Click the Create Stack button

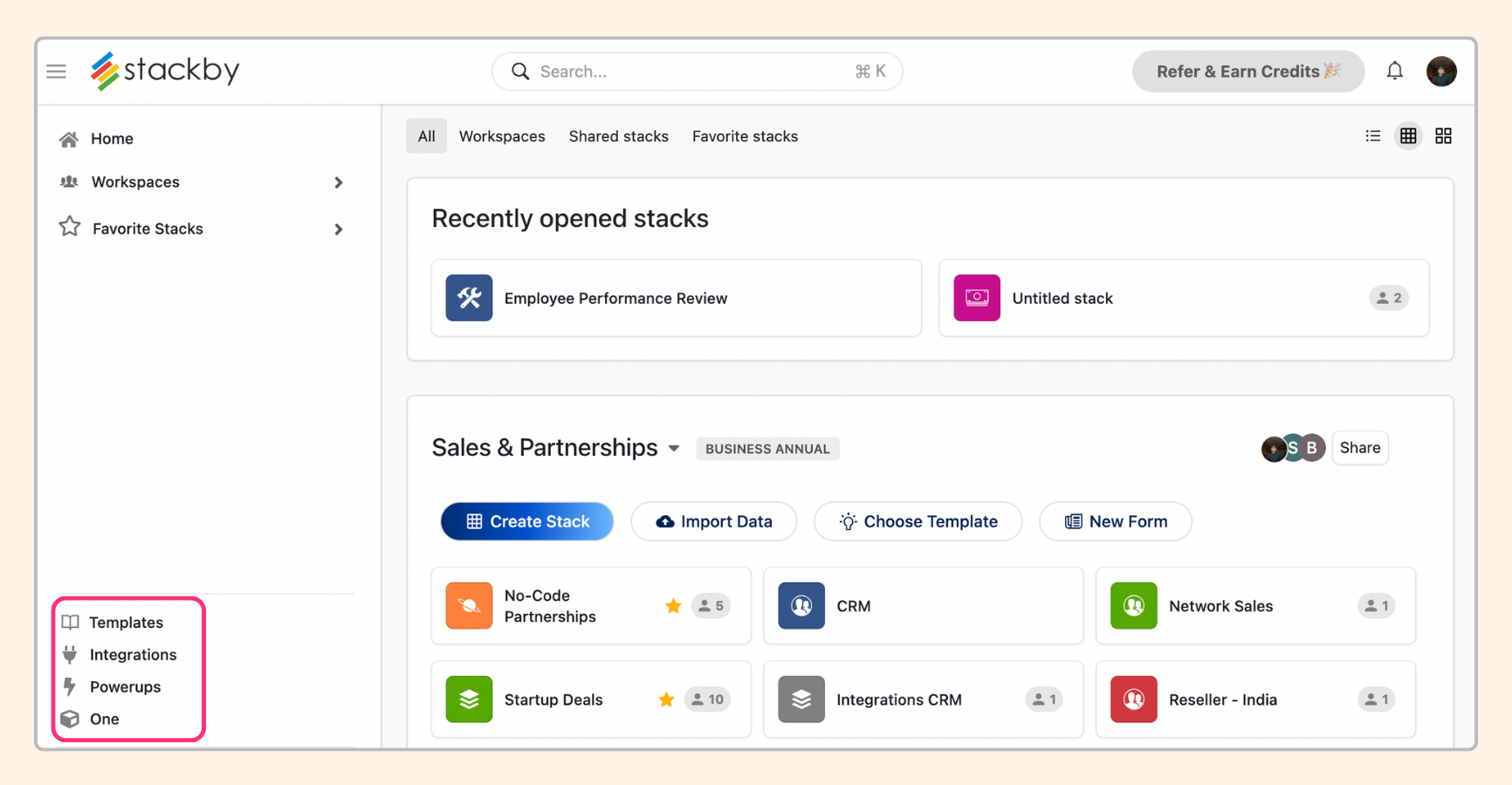(x=527, y=521)
